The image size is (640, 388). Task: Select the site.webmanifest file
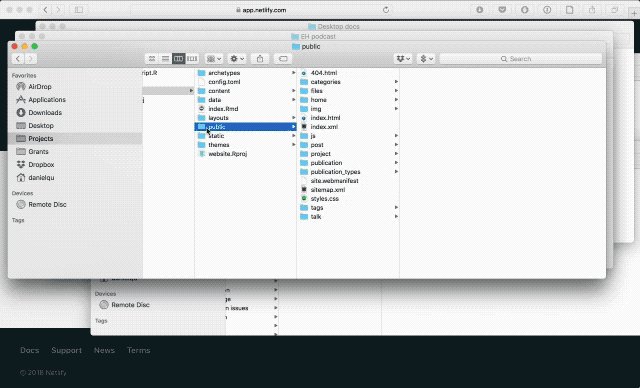point(348,181)
